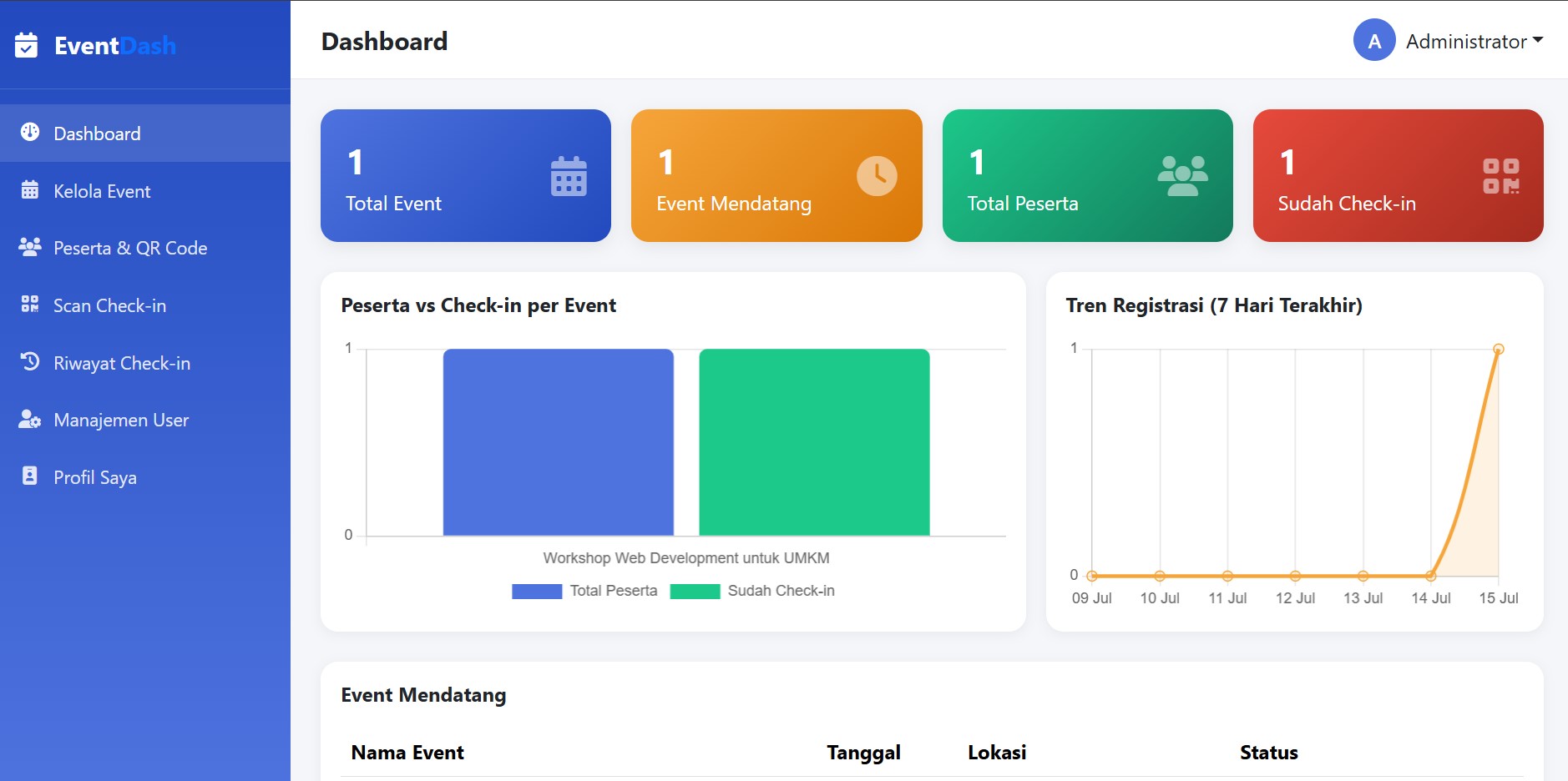Click the blue Total Peserta chart bar
Screen dimensions: 1568x781
pyautogui.click(x=558, y=442)
